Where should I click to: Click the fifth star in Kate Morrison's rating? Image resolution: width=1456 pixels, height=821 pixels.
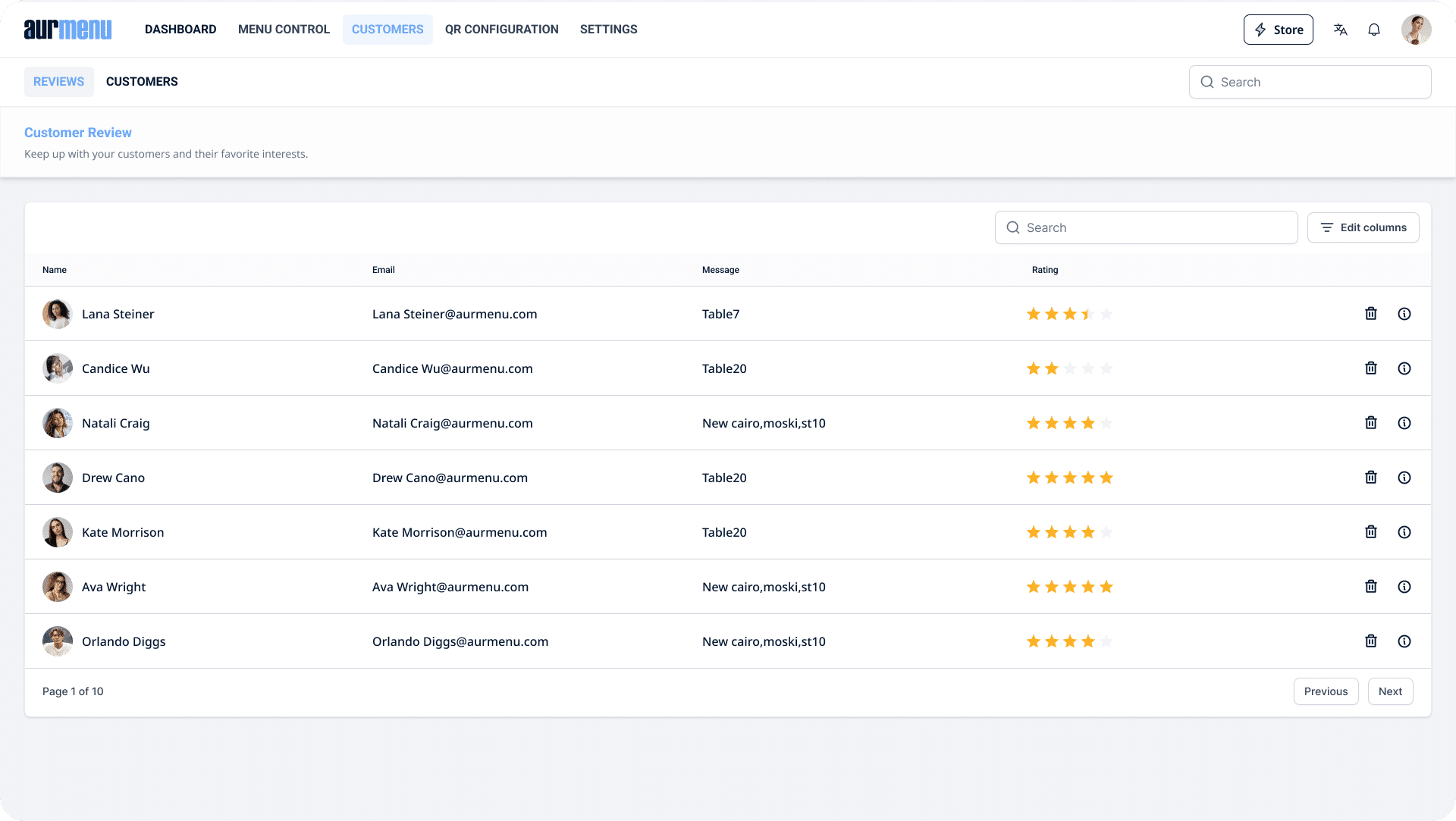click(1106, 531)
